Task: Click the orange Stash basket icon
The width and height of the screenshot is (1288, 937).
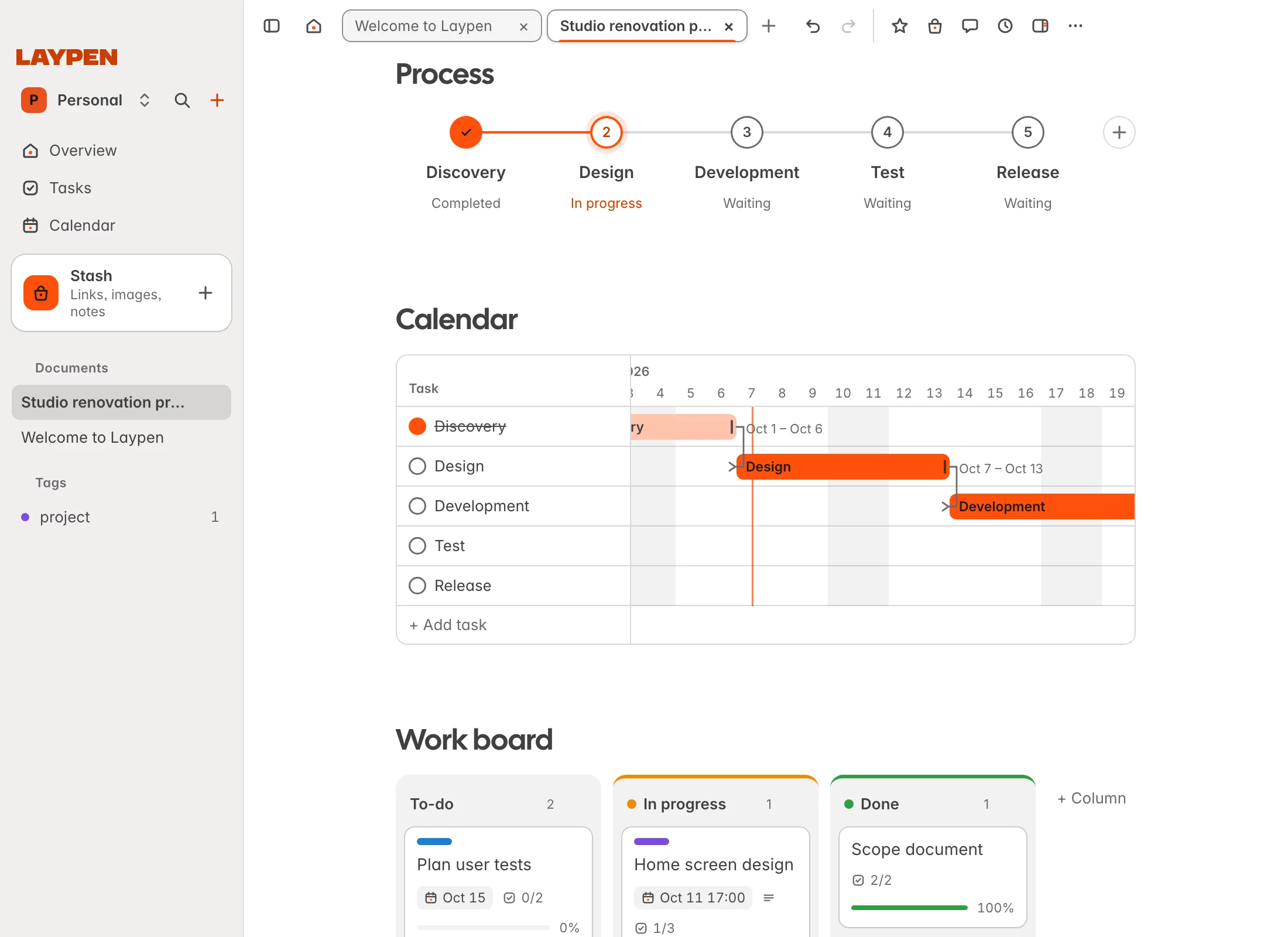Action: coord(41,293)
